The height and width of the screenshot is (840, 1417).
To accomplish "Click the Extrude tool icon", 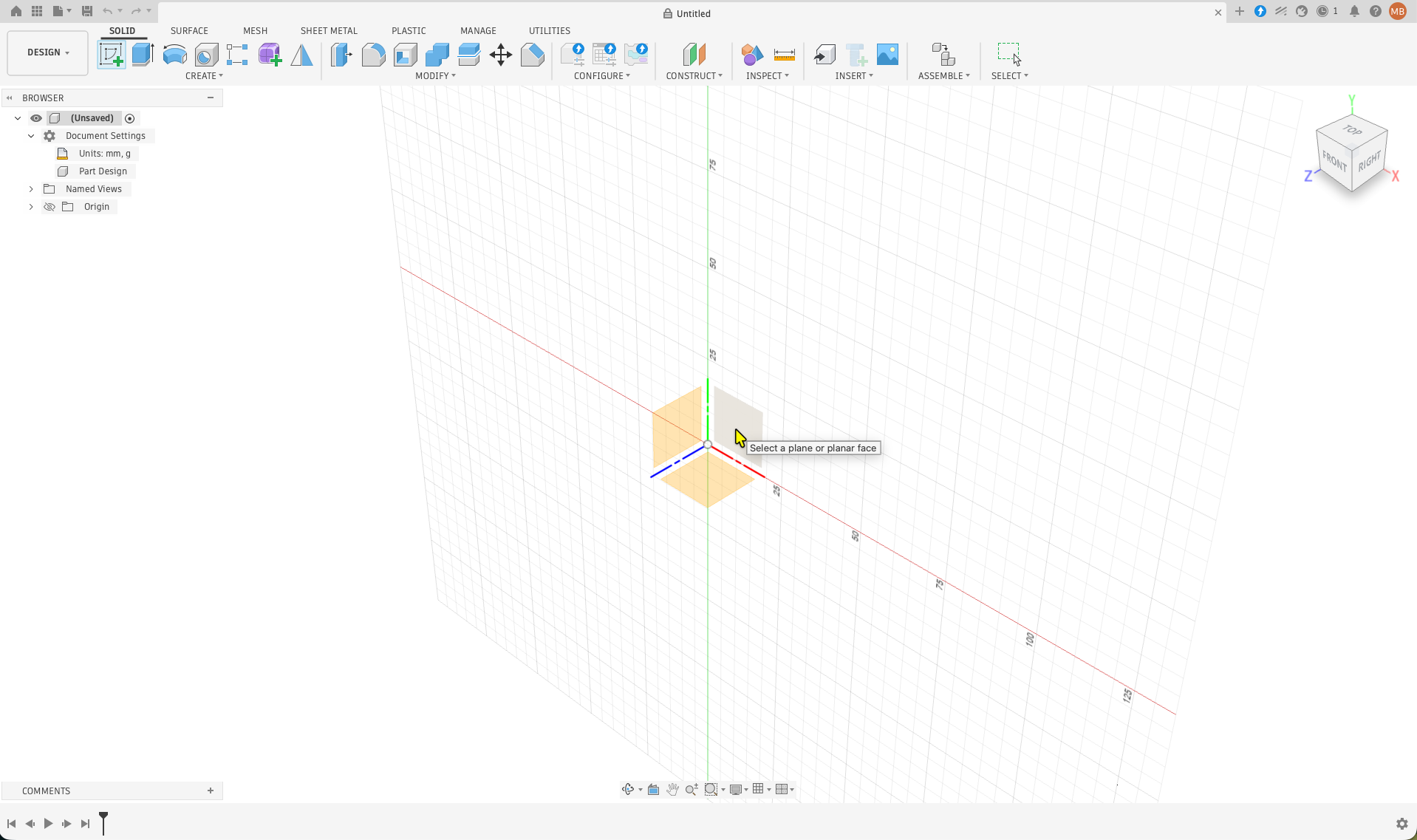I will coord(143,55).
